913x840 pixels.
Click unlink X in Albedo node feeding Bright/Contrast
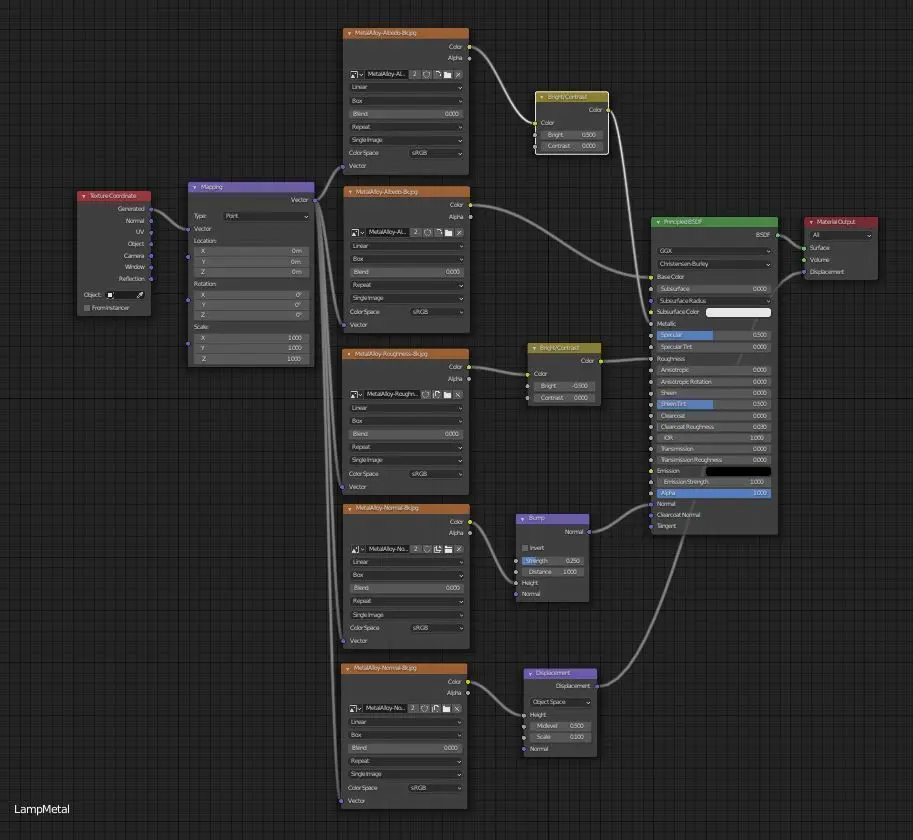pyautogui.click(x=458, y=75)
